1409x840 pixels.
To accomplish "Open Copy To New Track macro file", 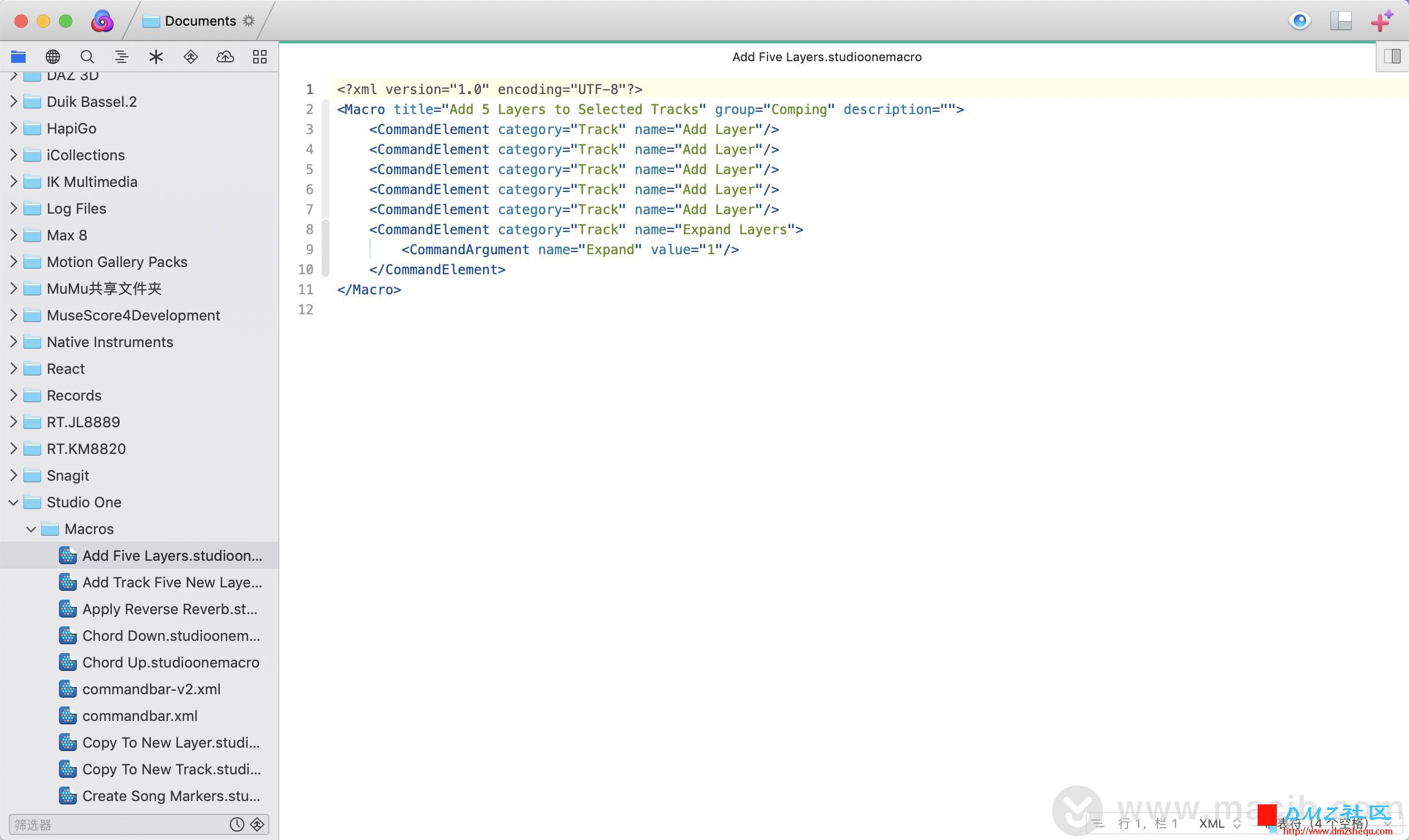I will coord(139,769).
